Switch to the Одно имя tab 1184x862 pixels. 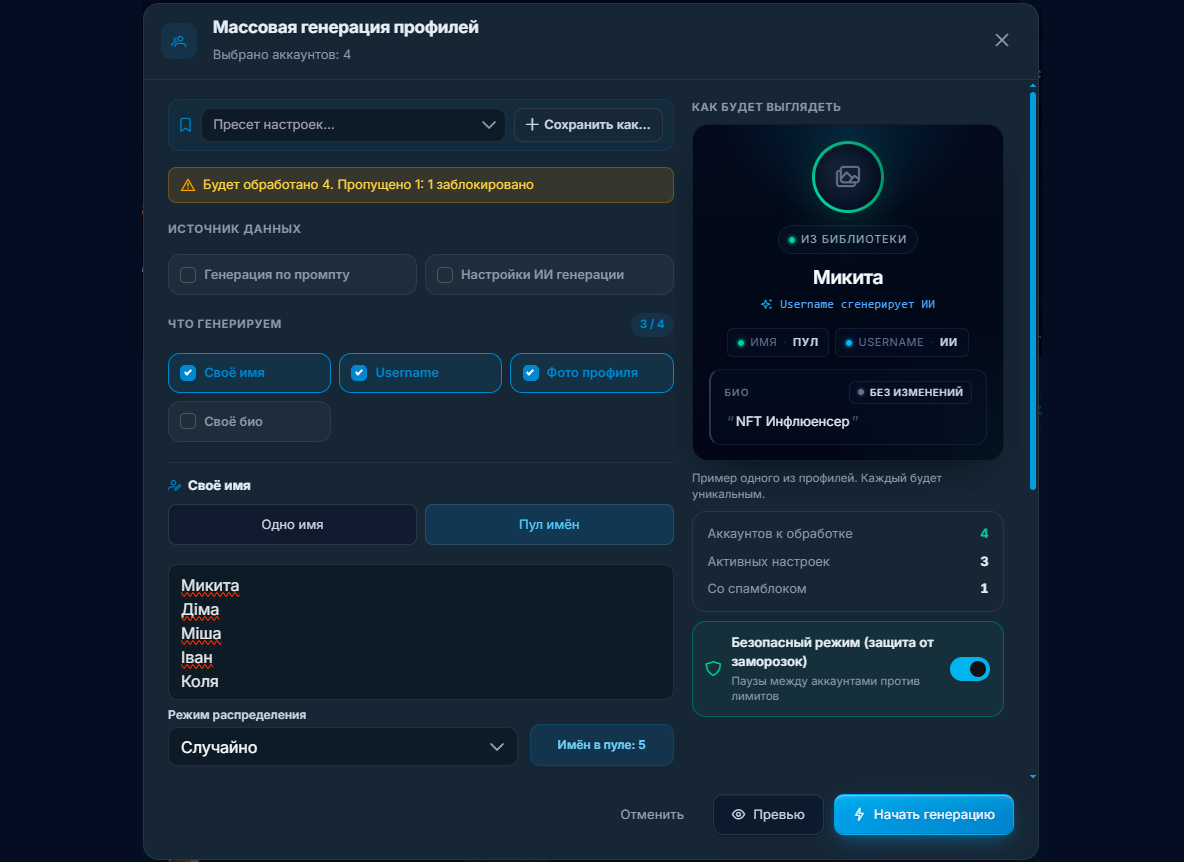292,525
